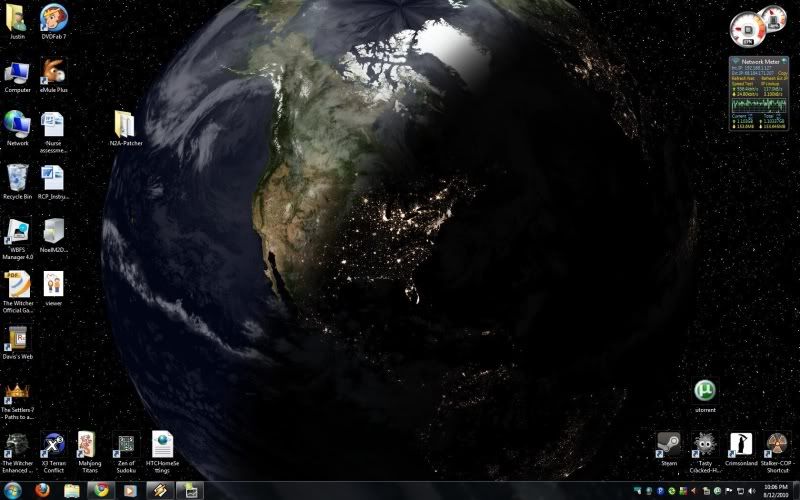The height and width of the screenshot is (500, 800).
Task: Open the N2A-Patcher folder
Action: click(x=125, y=124)
